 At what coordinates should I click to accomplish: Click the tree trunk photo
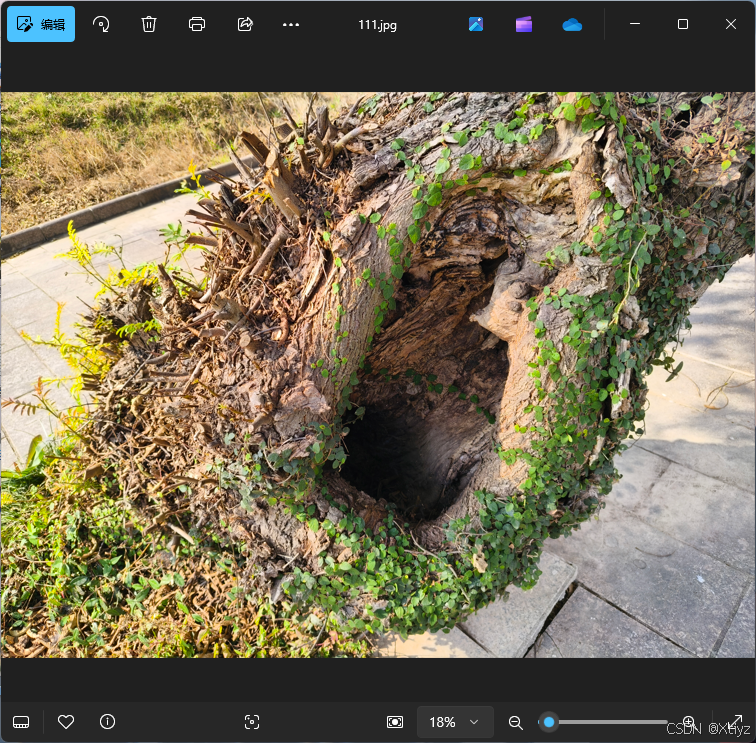click(x=378, y=375)
